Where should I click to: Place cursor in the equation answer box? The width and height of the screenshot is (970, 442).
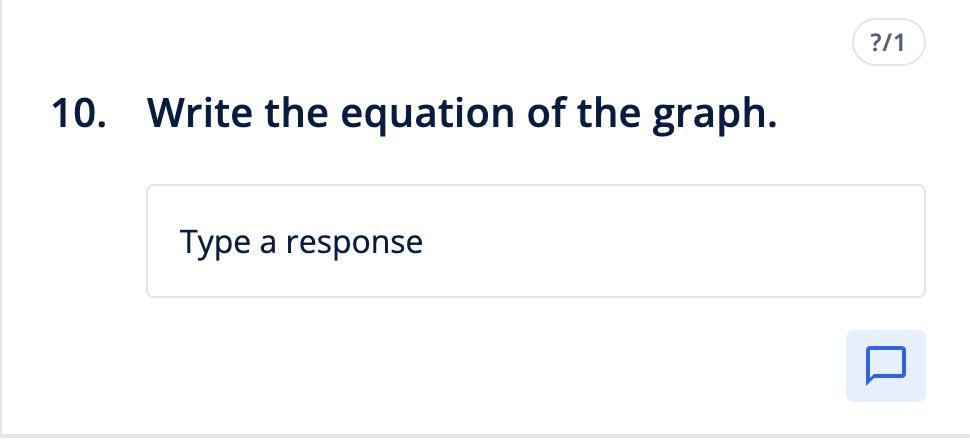pyautogui.click(x=535, y=241)
